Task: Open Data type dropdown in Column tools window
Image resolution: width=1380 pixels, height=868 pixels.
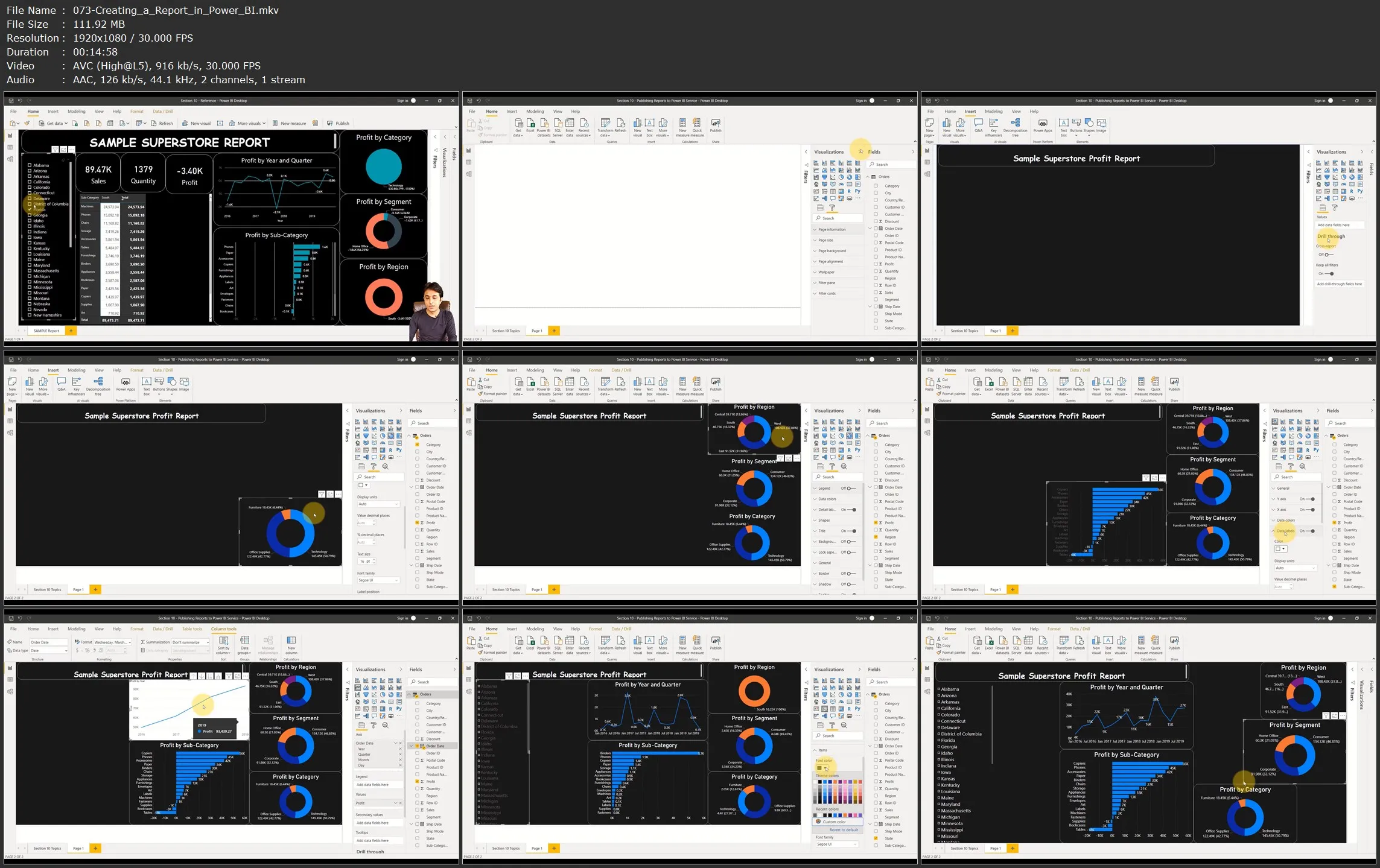Action: point(49,651)
